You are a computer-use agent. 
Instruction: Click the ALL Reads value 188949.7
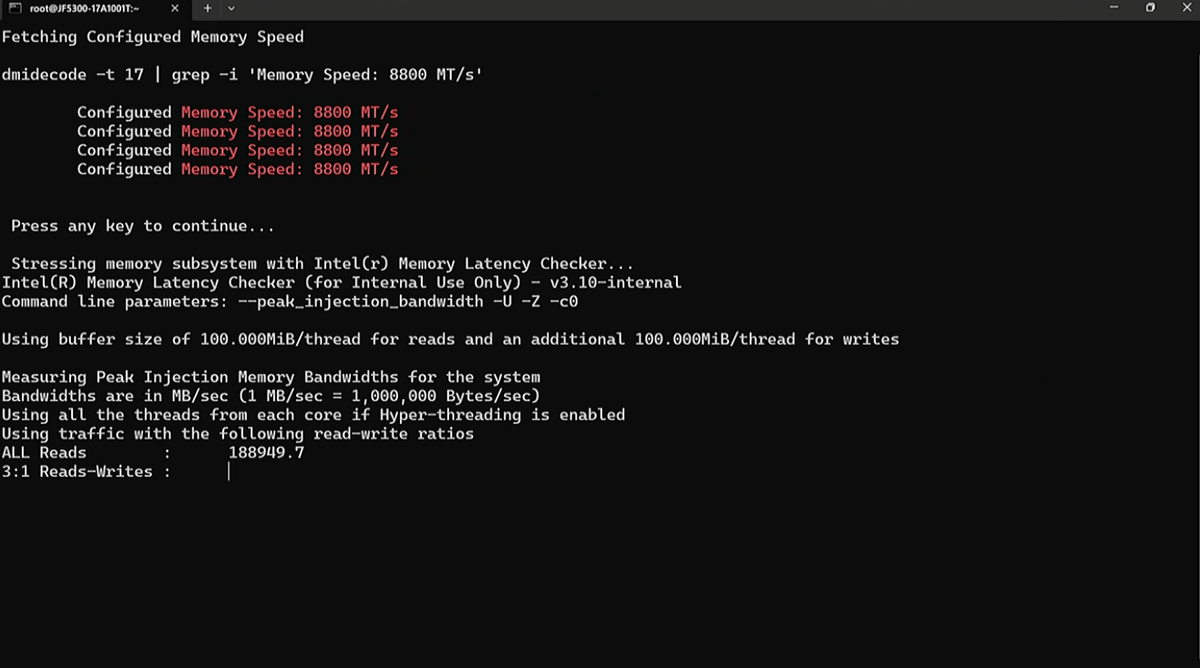point(266,452)
